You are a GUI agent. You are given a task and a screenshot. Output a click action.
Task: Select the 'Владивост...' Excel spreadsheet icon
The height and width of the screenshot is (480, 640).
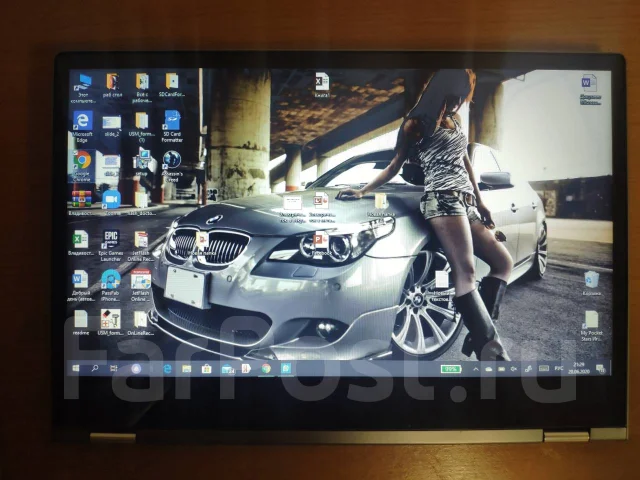(x=80, y=242)
